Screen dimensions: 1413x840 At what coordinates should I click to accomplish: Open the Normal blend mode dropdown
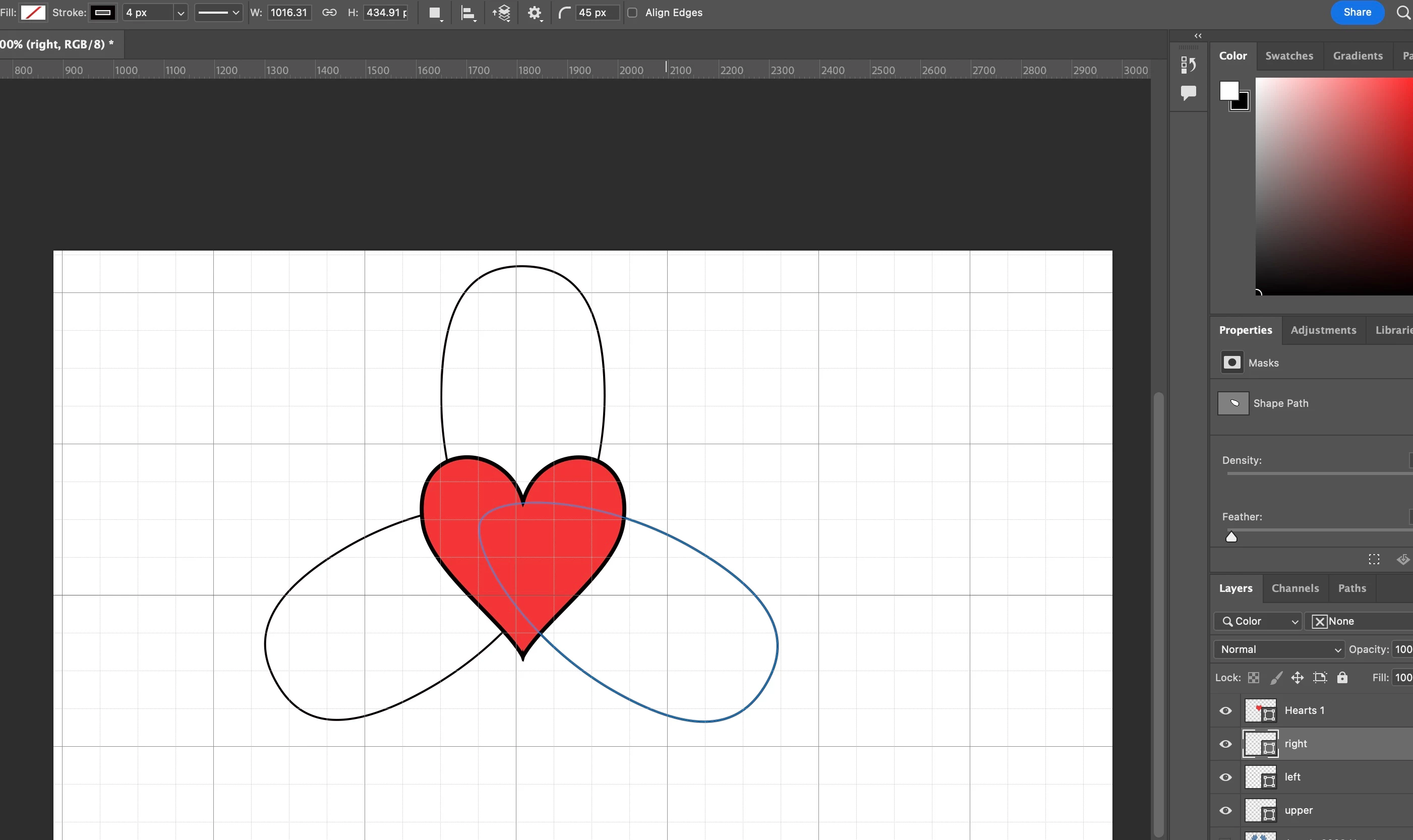1278,649
